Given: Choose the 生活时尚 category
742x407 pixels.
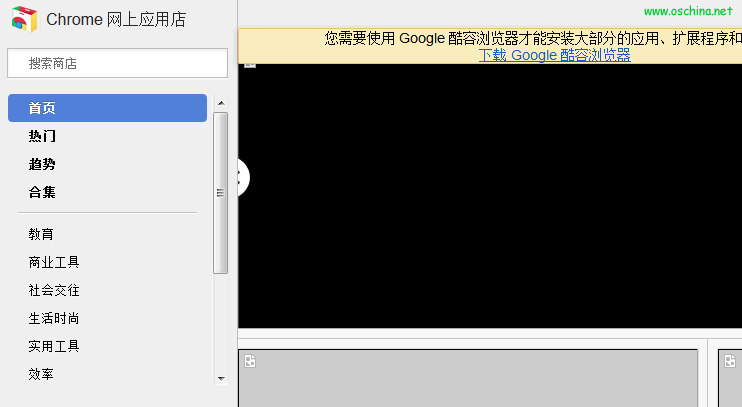Looking at the screenshot, I should click(54, 318).
